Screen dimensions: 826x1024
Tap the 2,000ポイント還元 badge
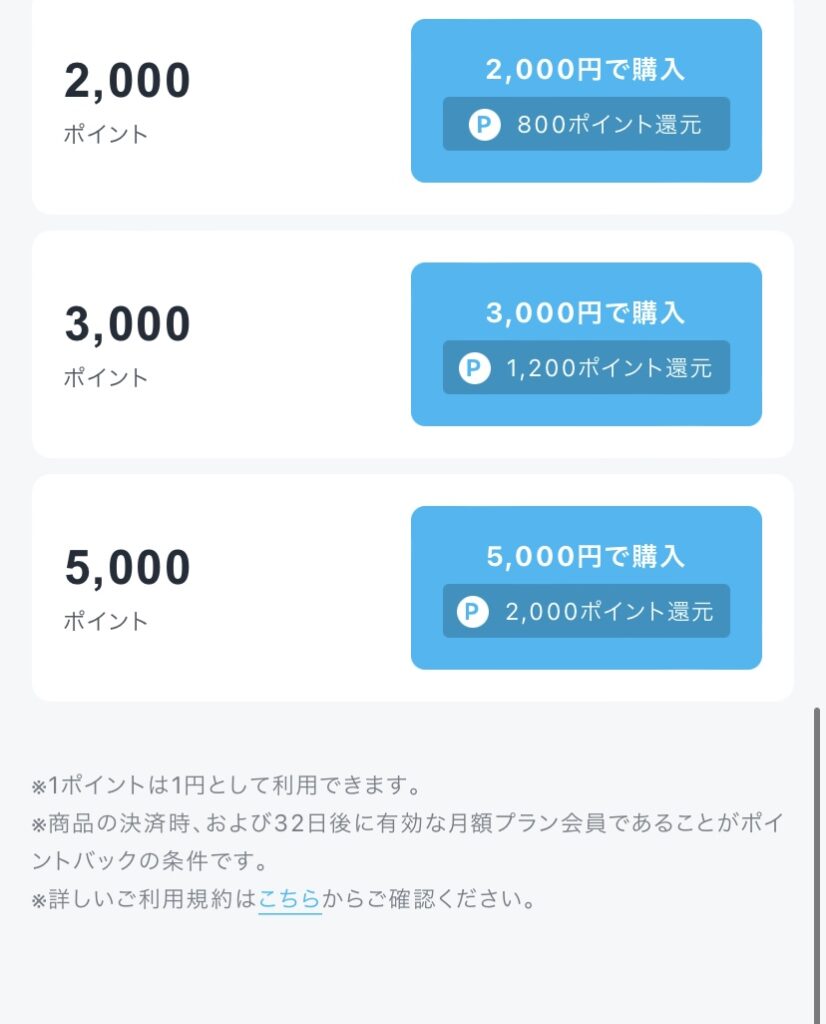pos(586,611)
